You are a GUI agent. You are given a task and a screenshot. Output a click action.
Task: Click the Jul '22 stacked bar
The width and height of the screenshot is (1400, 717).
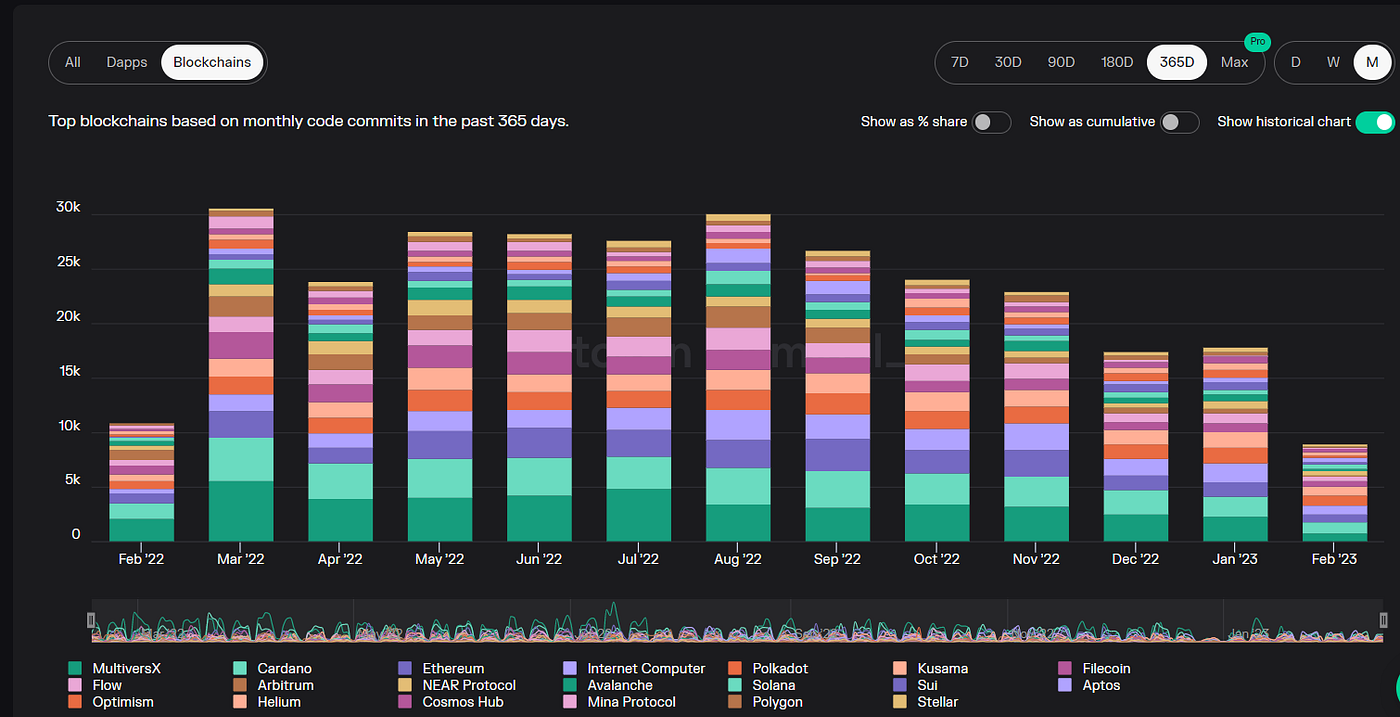[639, 391]
